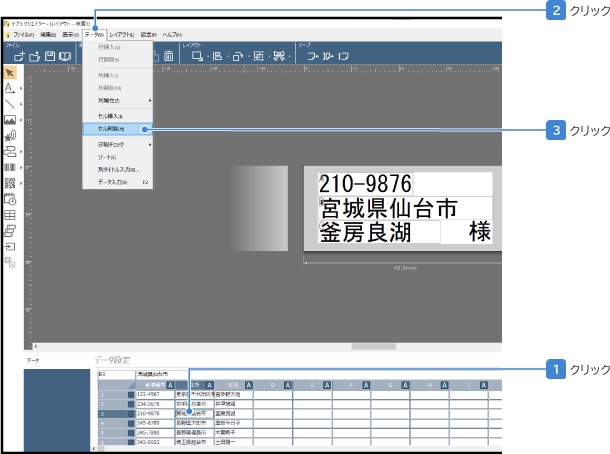610x454 pixels.
Task: Choose セル挿入 from the data menu
Action: click(112, 116)
